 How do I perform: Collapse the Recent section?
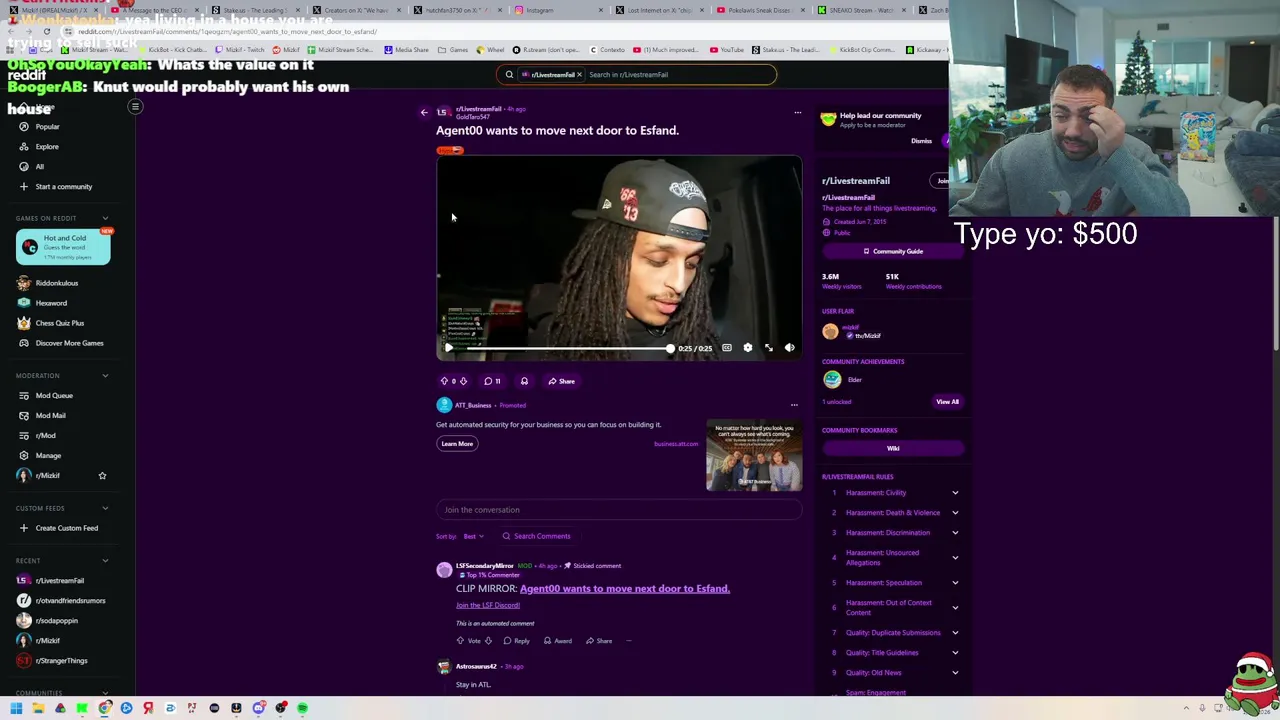(105, 561)
